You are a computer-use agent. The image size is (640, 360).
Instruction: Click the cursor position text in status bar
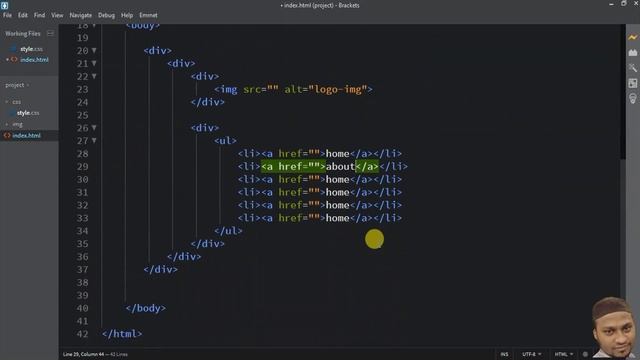(x=83, y=354)
